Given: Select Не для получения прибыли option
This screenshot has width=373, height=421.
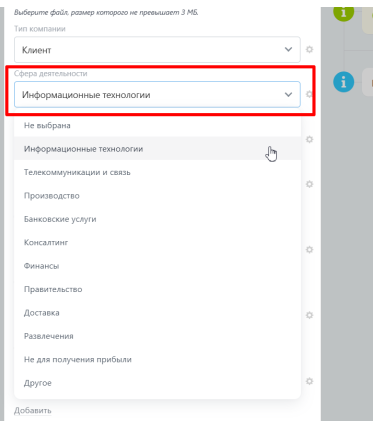Looking at the screenshot, I should [157, 359].
